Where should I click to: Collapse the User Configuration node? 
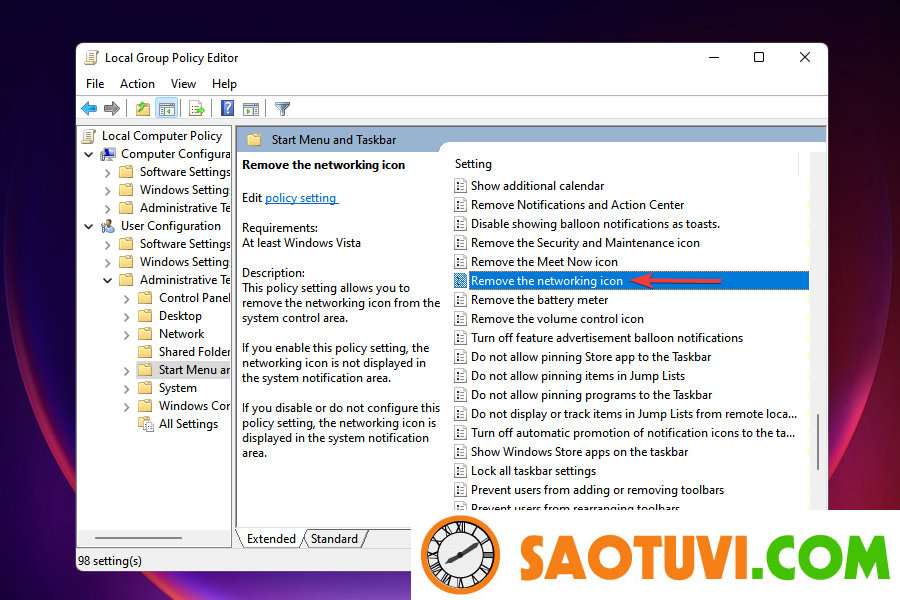89,226
